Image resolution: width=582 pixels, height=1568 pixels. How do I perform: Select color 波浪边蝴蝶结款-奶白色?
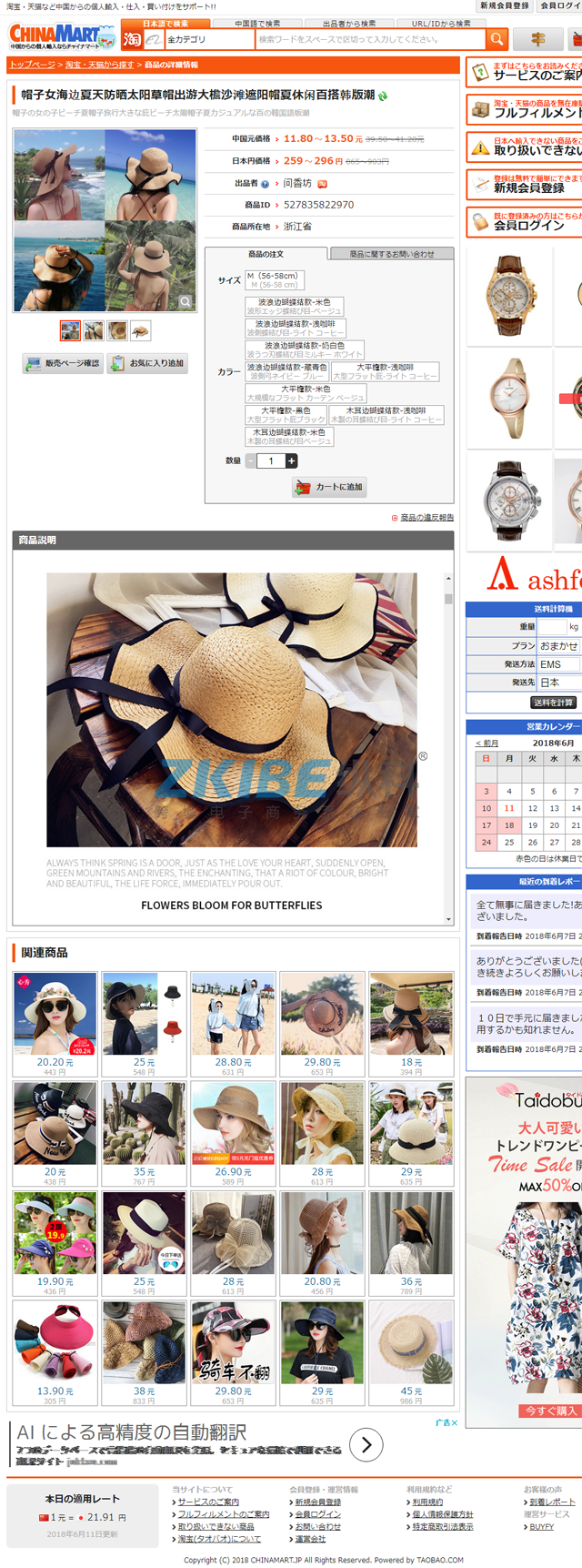tap(305, 349)
